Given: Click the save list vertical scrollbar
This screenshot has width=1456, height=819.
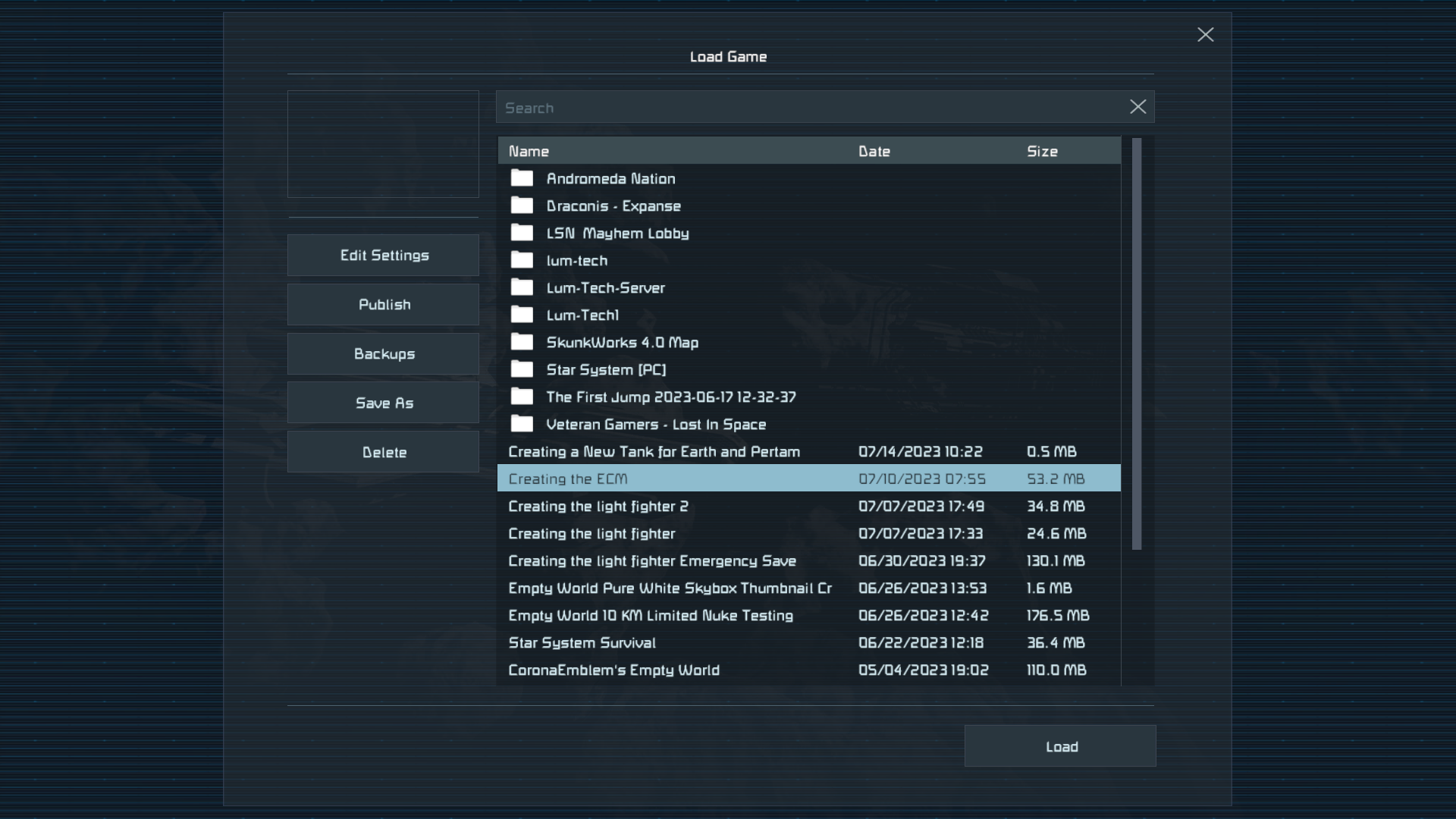Looking at the screenshot, I should (x=1136, y=343).
